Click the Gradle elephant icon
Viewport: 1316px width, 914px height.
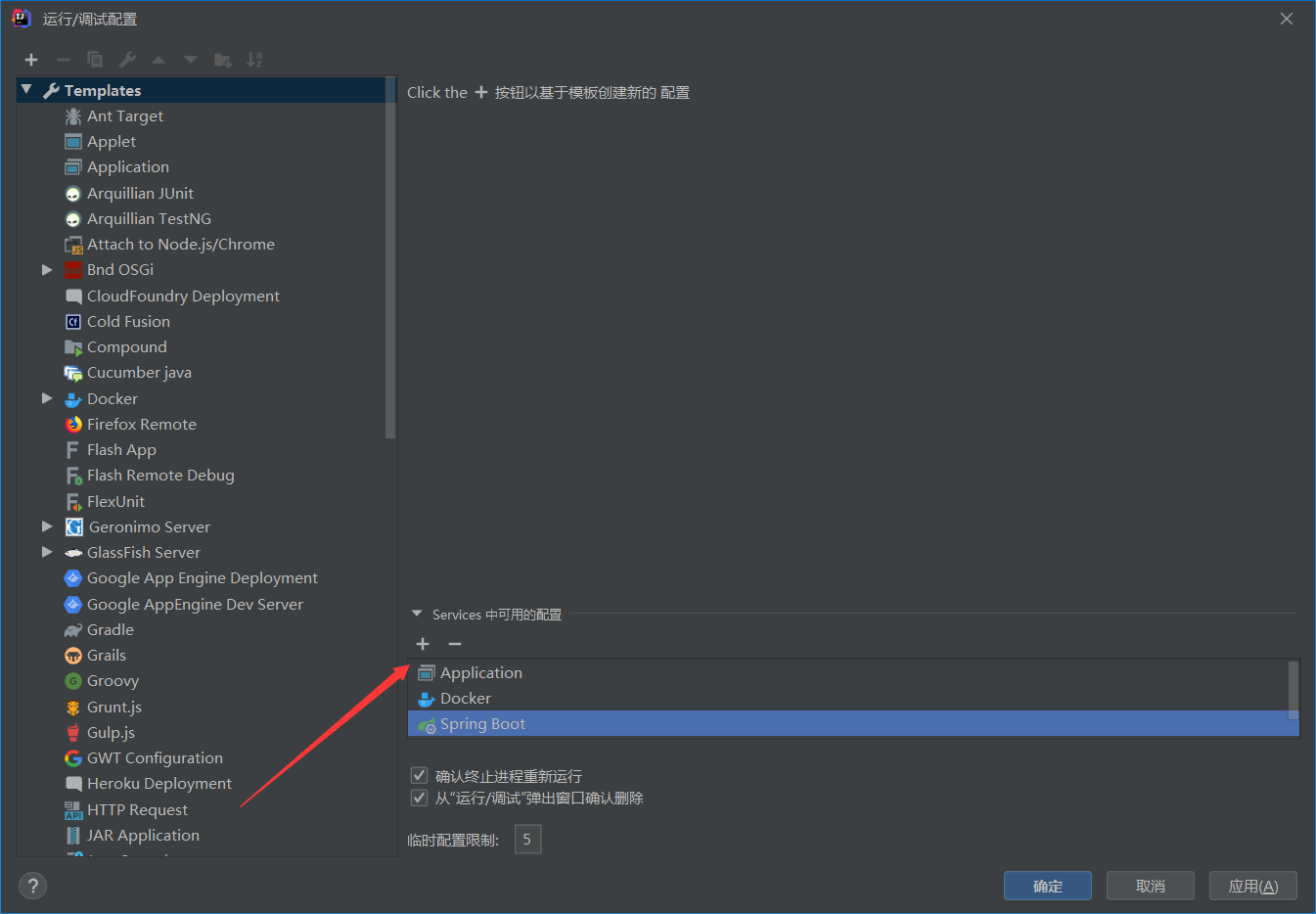coord(73,630)
